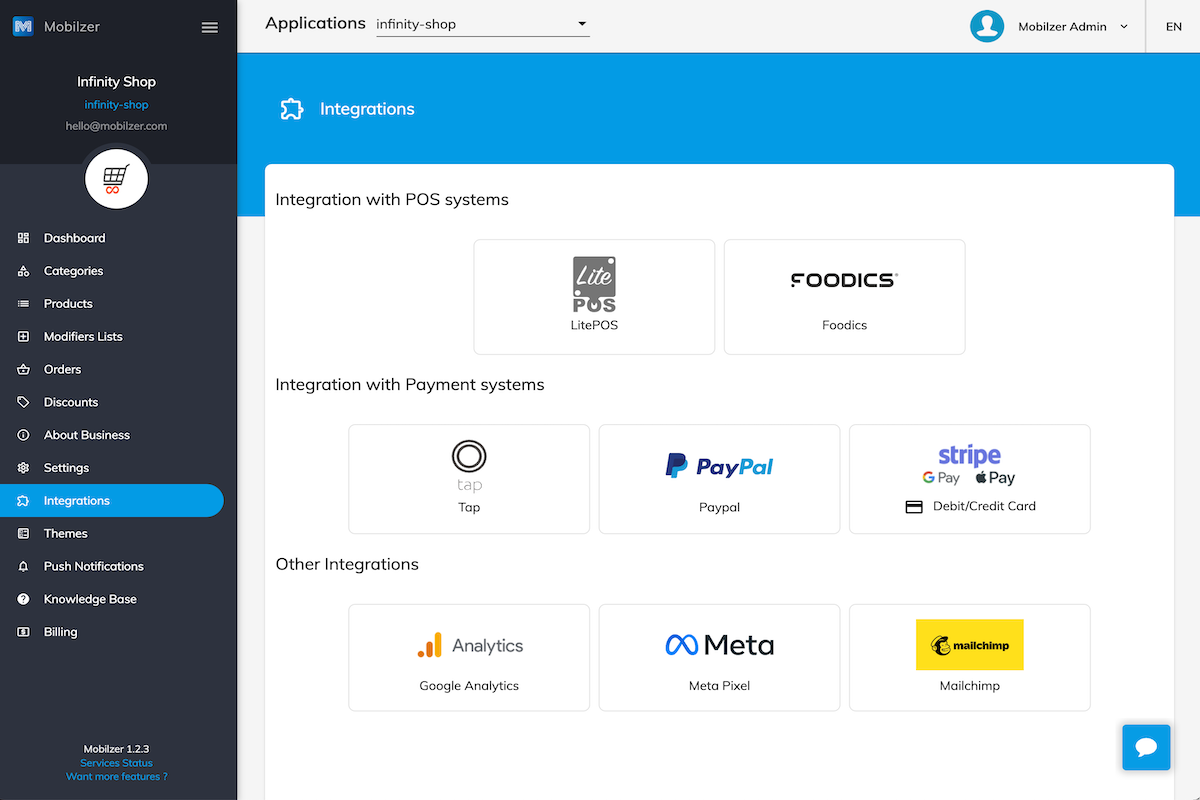Collapse sidebar with hamburger menu icon

pos(210,27)
